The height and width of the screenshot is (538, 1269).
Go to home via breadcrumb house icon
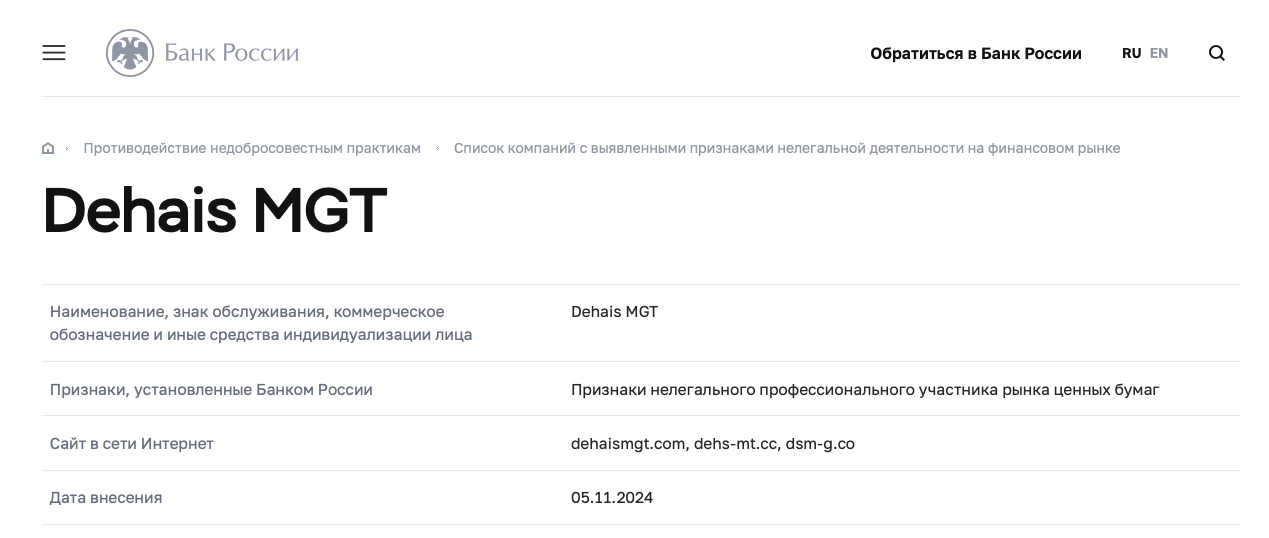(48, 149)
